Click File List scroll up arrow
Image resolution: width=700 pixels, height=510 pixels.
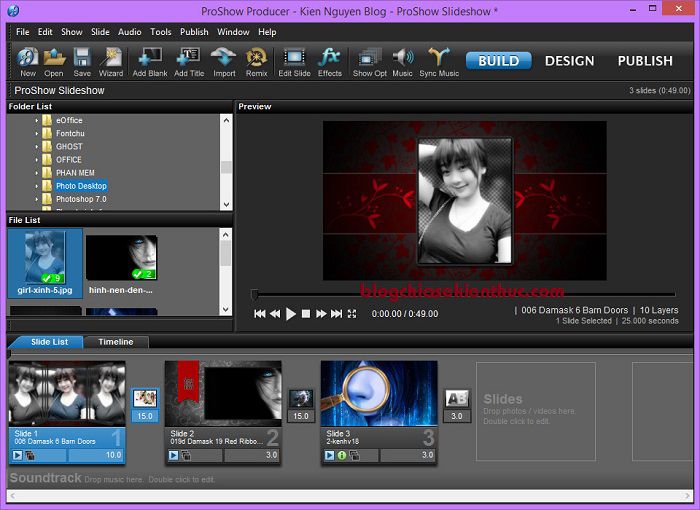(x=226, y=234)
